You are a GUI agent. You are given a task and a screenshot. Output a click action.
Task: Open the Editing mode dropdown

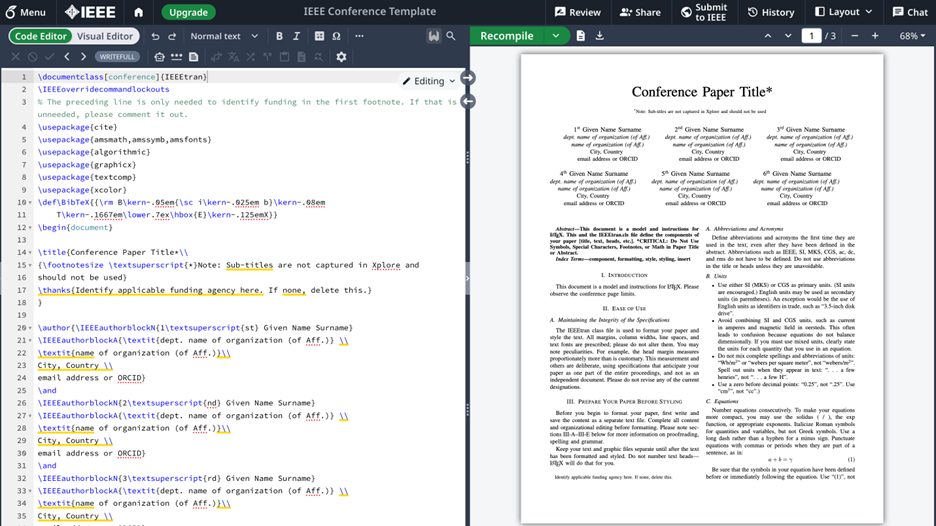pyautogui.click(x=429, y=81)
